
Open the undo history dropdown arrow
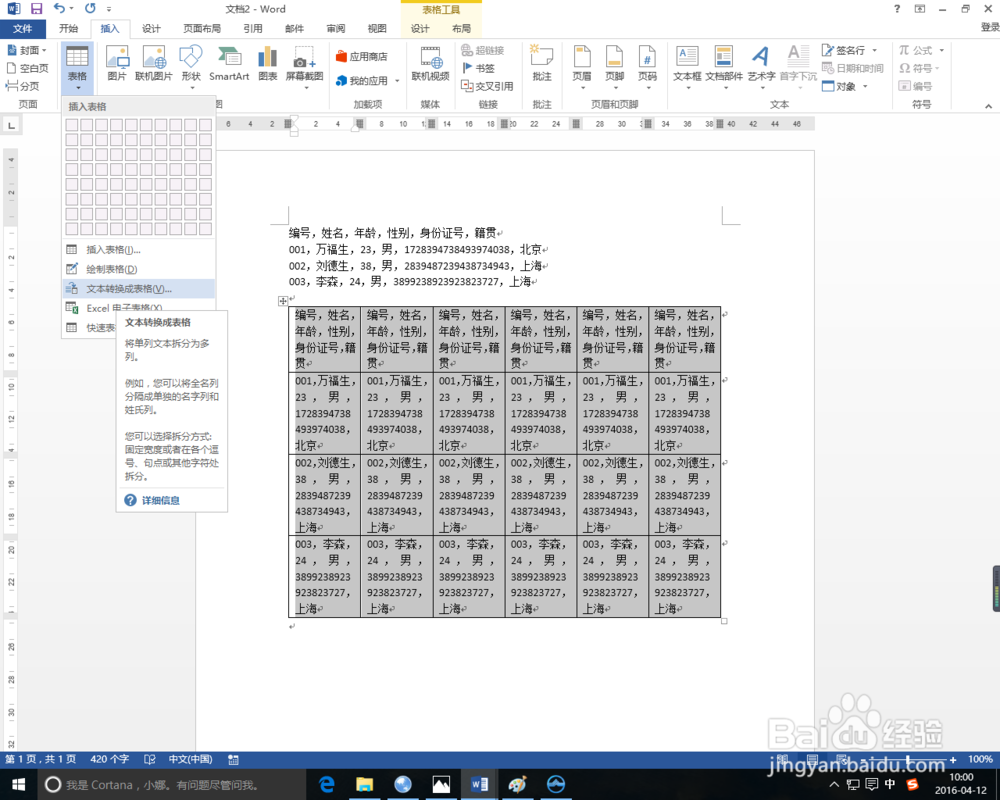tap(71, 9)
